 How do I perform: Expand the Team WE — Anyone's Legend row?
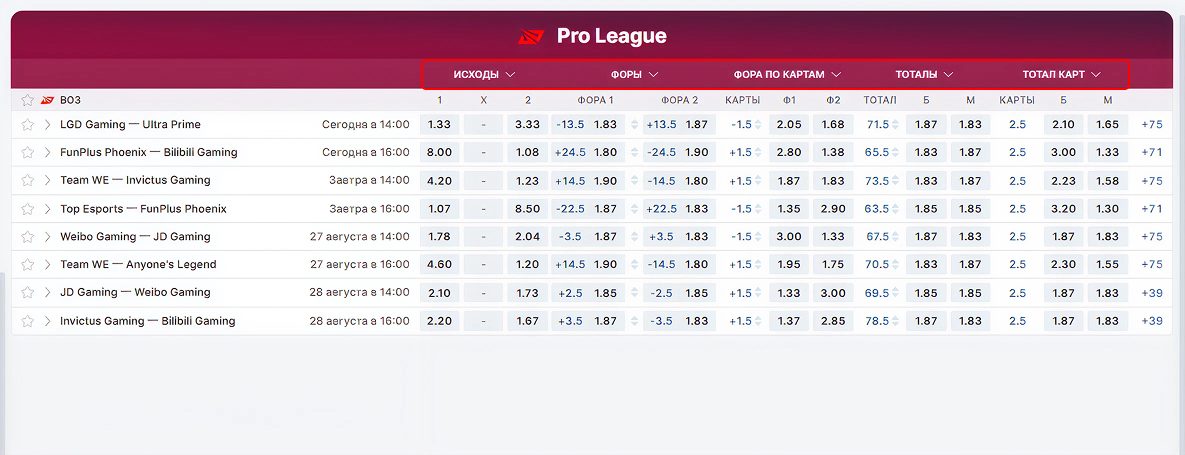point(47,265)
